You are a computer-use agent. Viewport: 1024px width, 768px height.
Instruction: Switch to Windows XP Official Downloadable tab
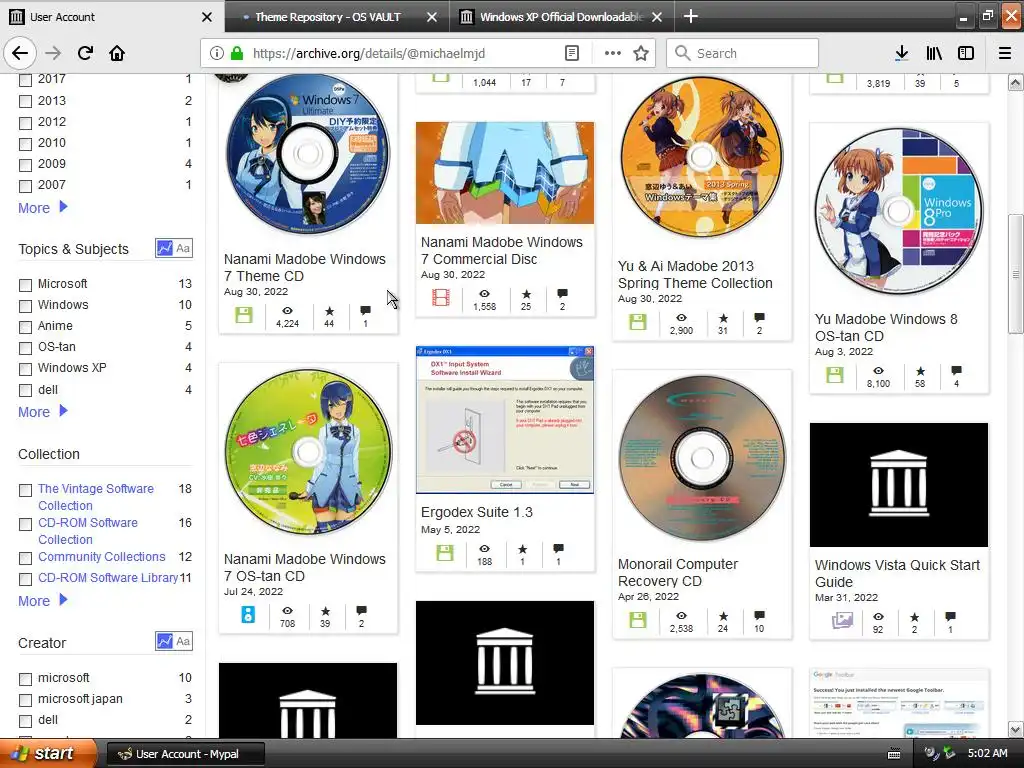pos(562,17)
